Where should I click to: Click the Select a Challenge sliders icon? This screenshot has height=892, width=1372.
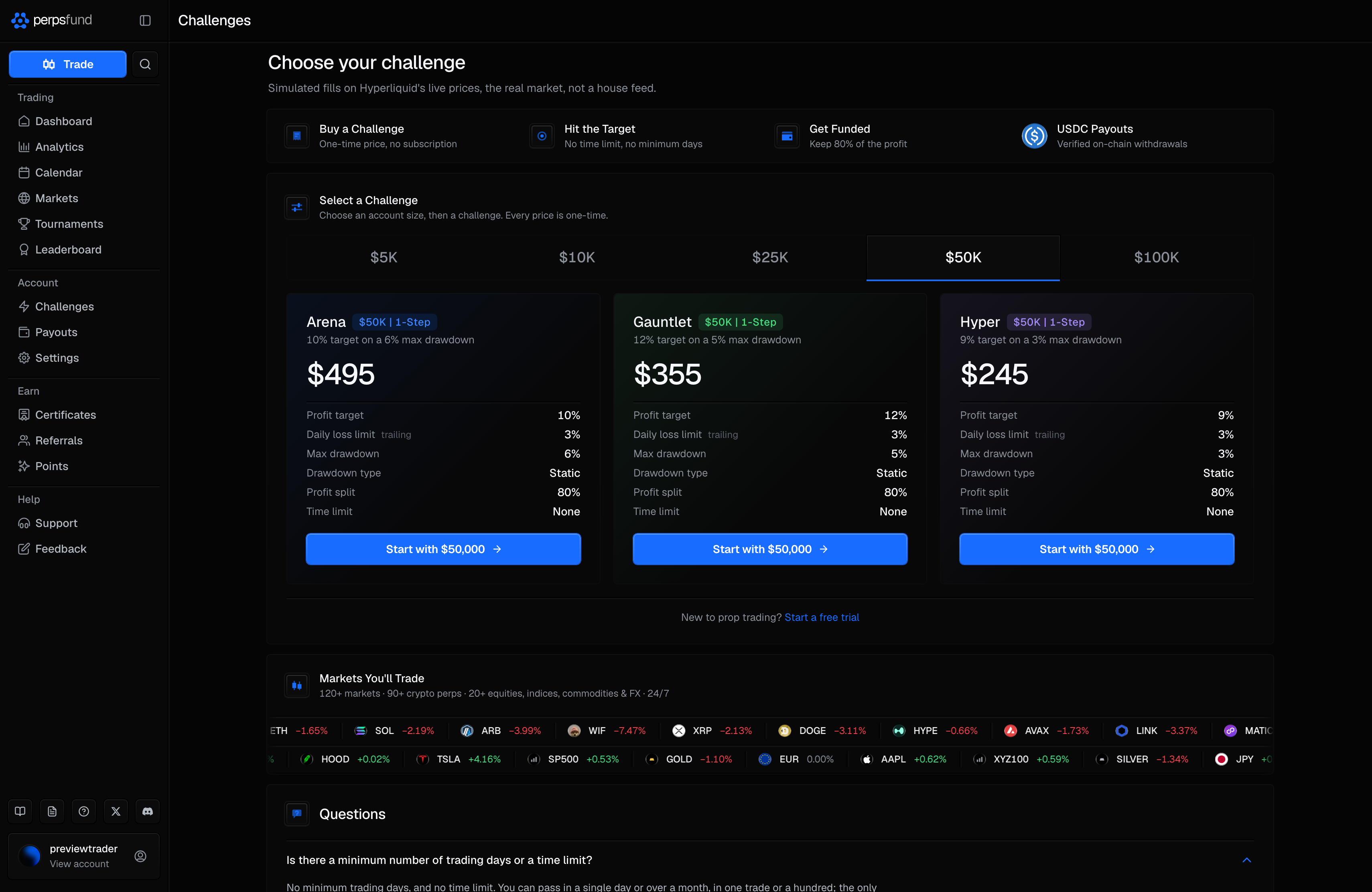[297, 207]
